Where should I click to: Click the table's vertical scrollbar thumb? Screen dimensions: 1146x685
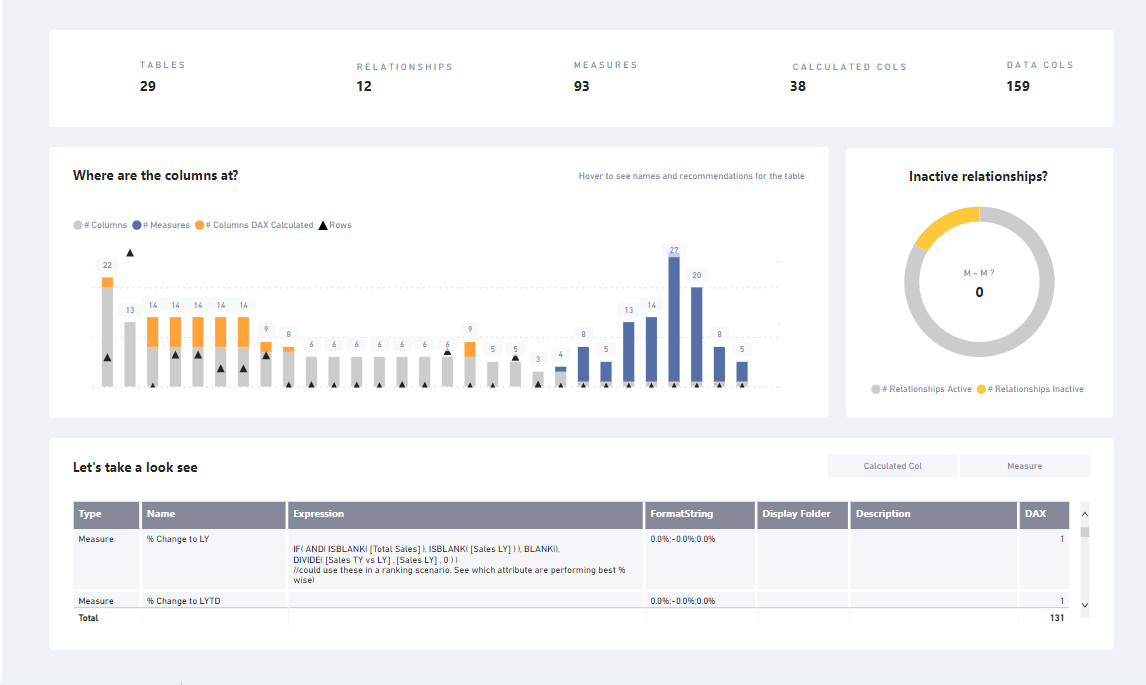pos(1085,531)
